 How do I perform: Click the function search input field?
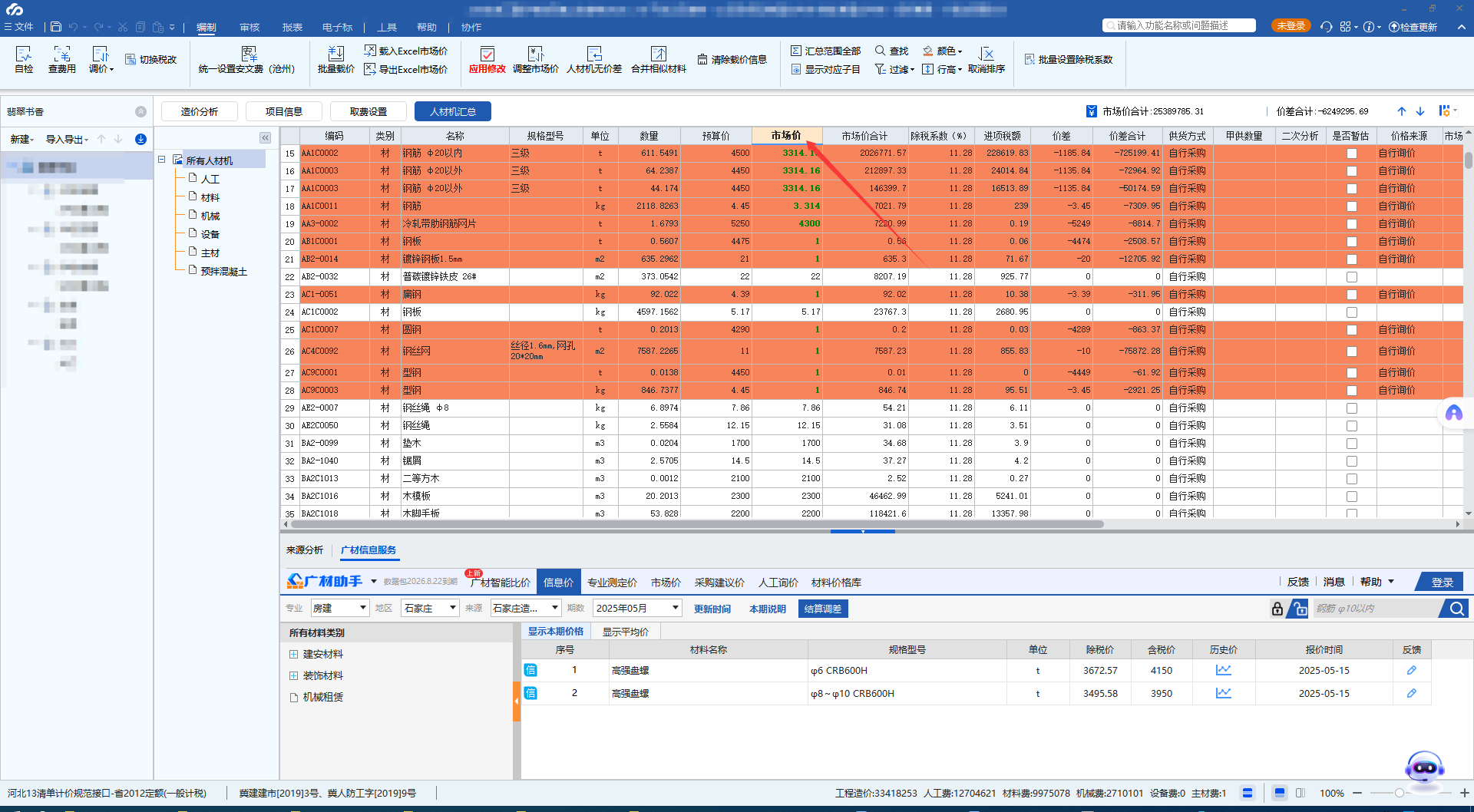[1179, 25]
